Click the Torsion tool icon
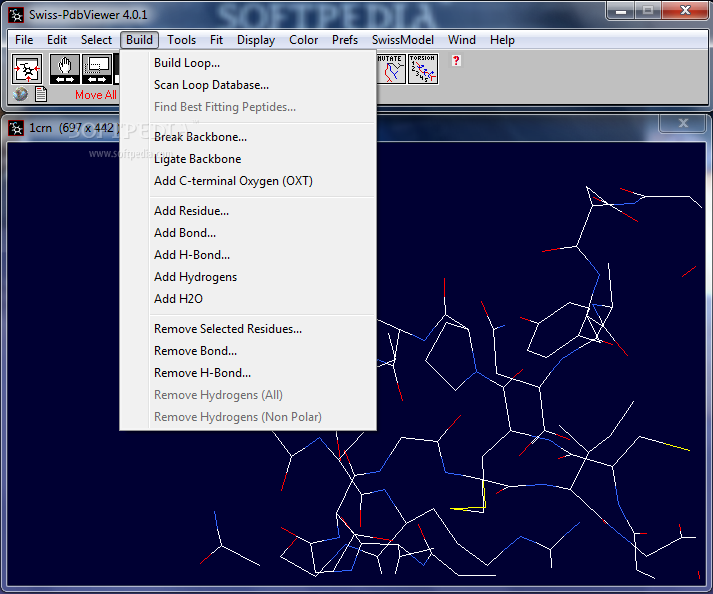 pyautogui.click(x=423, y=69)
